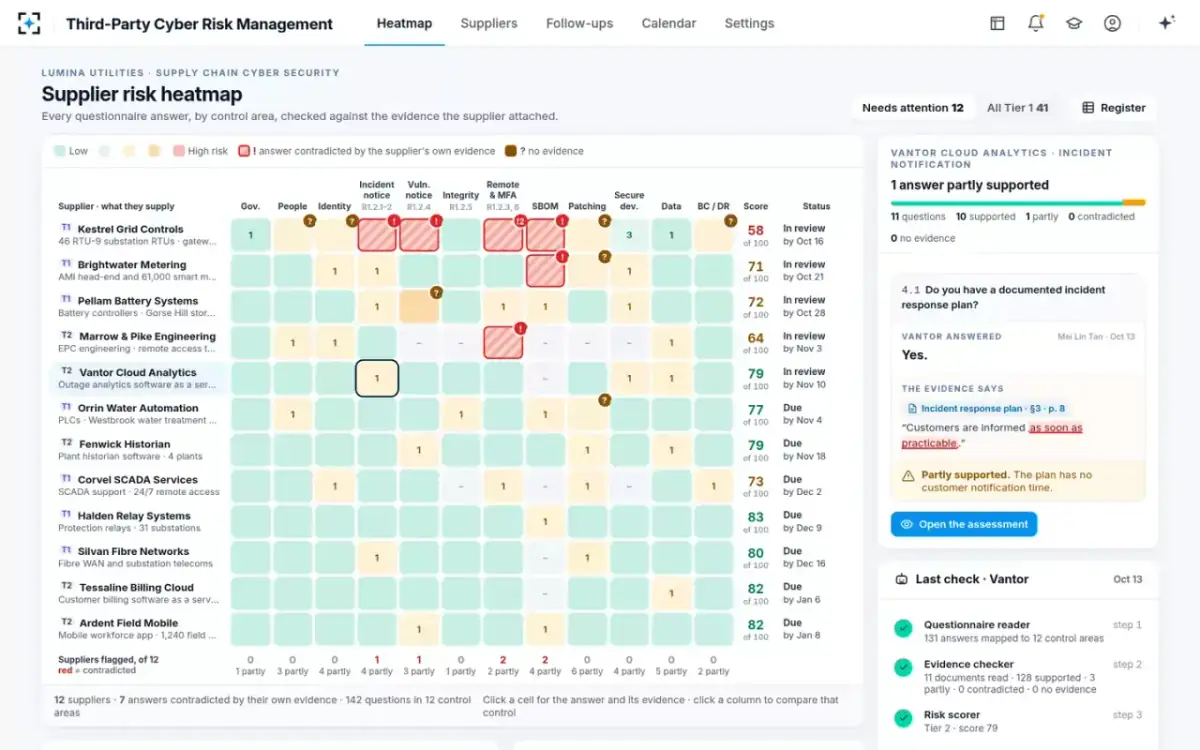Open the Follow-ups tab
1200x750 pixels.
tap(579, 23)
